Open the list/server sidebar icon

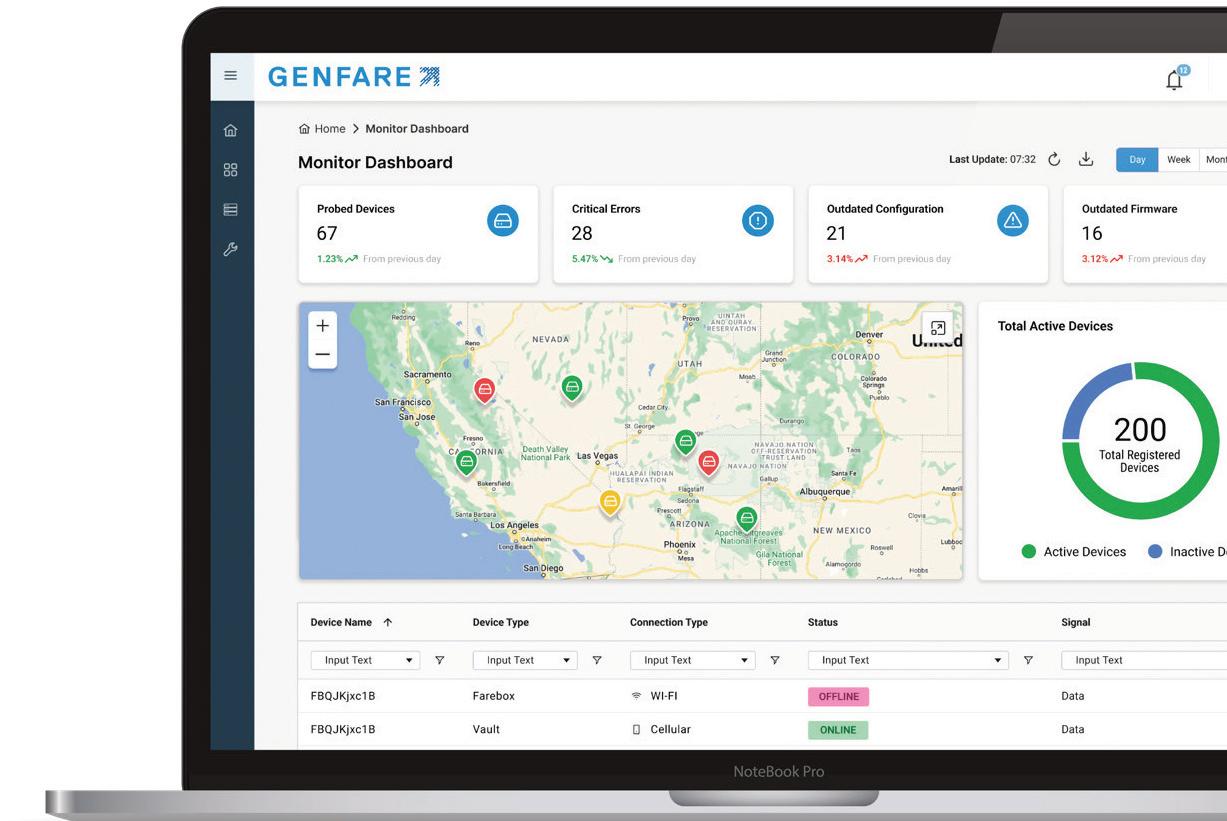coord(231,209)
